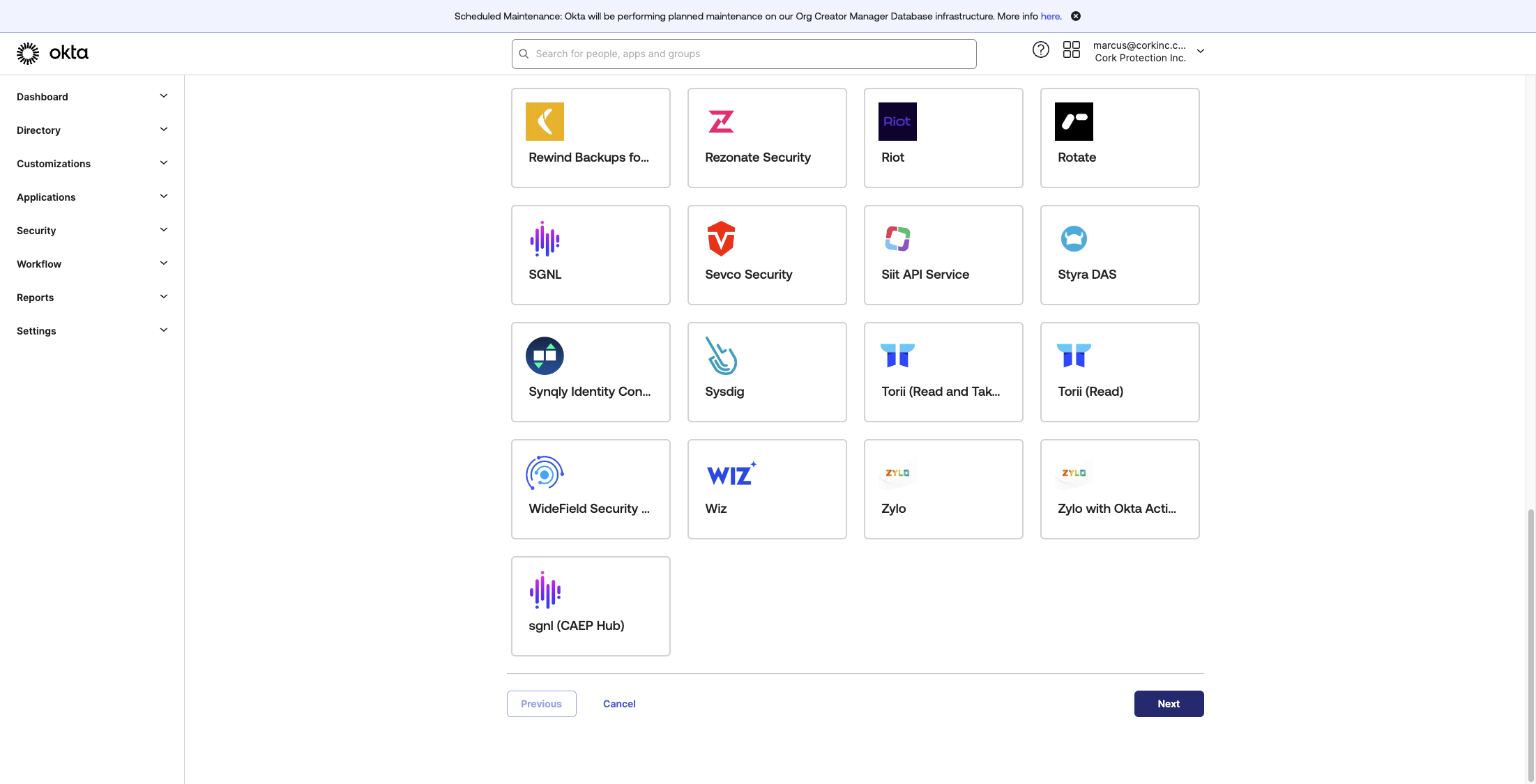1536x784 pixels.
Task: Select the Siit API Service logo
Action: (x=897, y=238)
